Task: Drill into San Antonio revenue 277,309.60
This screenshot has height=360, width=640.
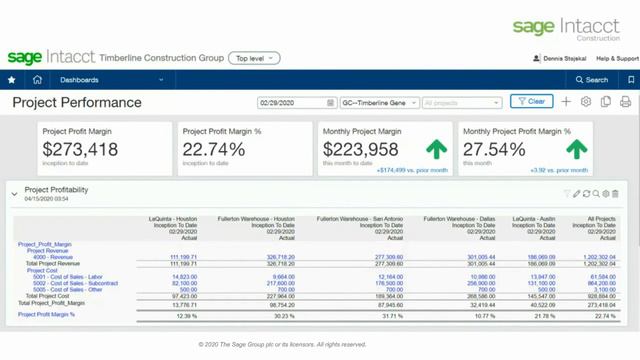Action: (389, 257)
